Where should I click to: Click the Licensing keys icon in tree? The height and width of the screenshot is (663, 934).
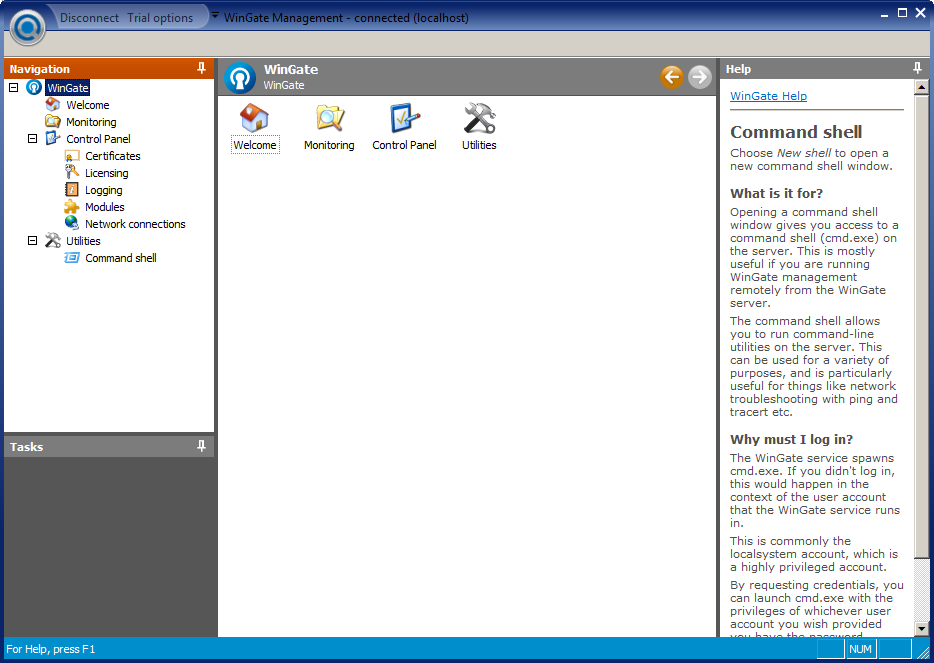pyautogui.click(x=72, y=172)
